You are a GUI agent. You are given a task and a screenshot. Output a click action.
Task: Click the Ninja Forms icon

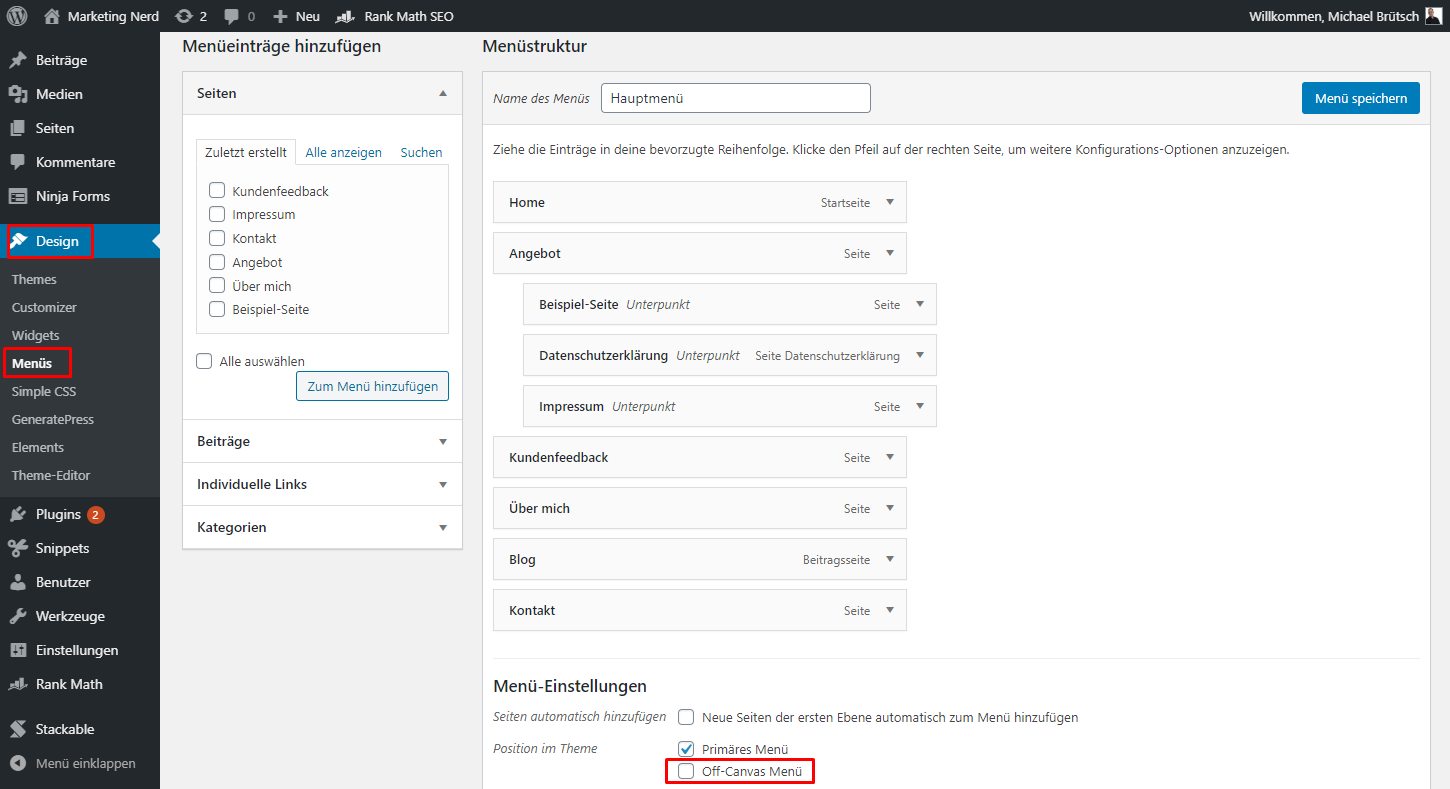point(18,196)
